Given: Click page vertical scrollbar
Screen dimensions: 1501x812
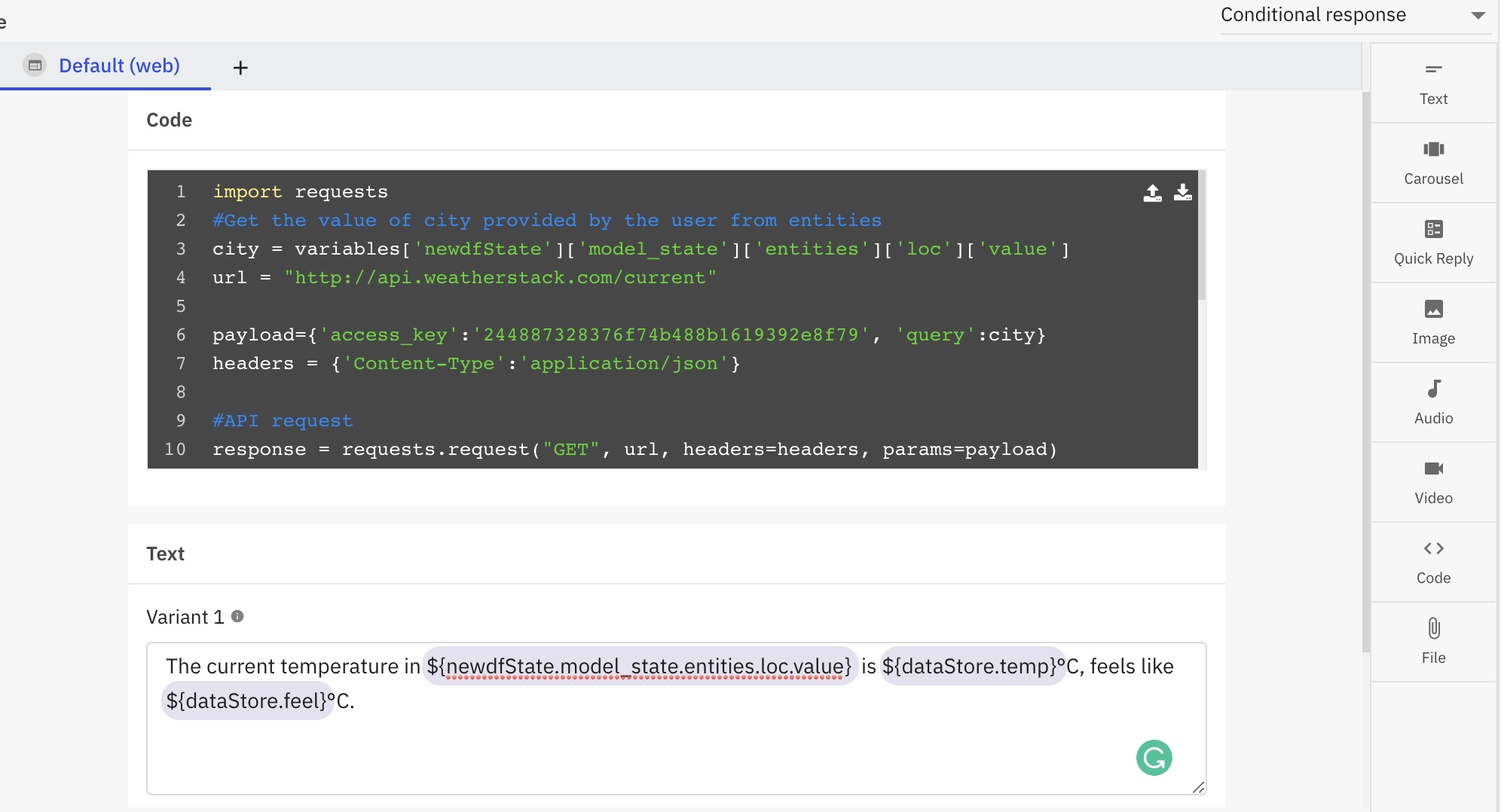Looking at the screenshot, I should point(1365,371).
